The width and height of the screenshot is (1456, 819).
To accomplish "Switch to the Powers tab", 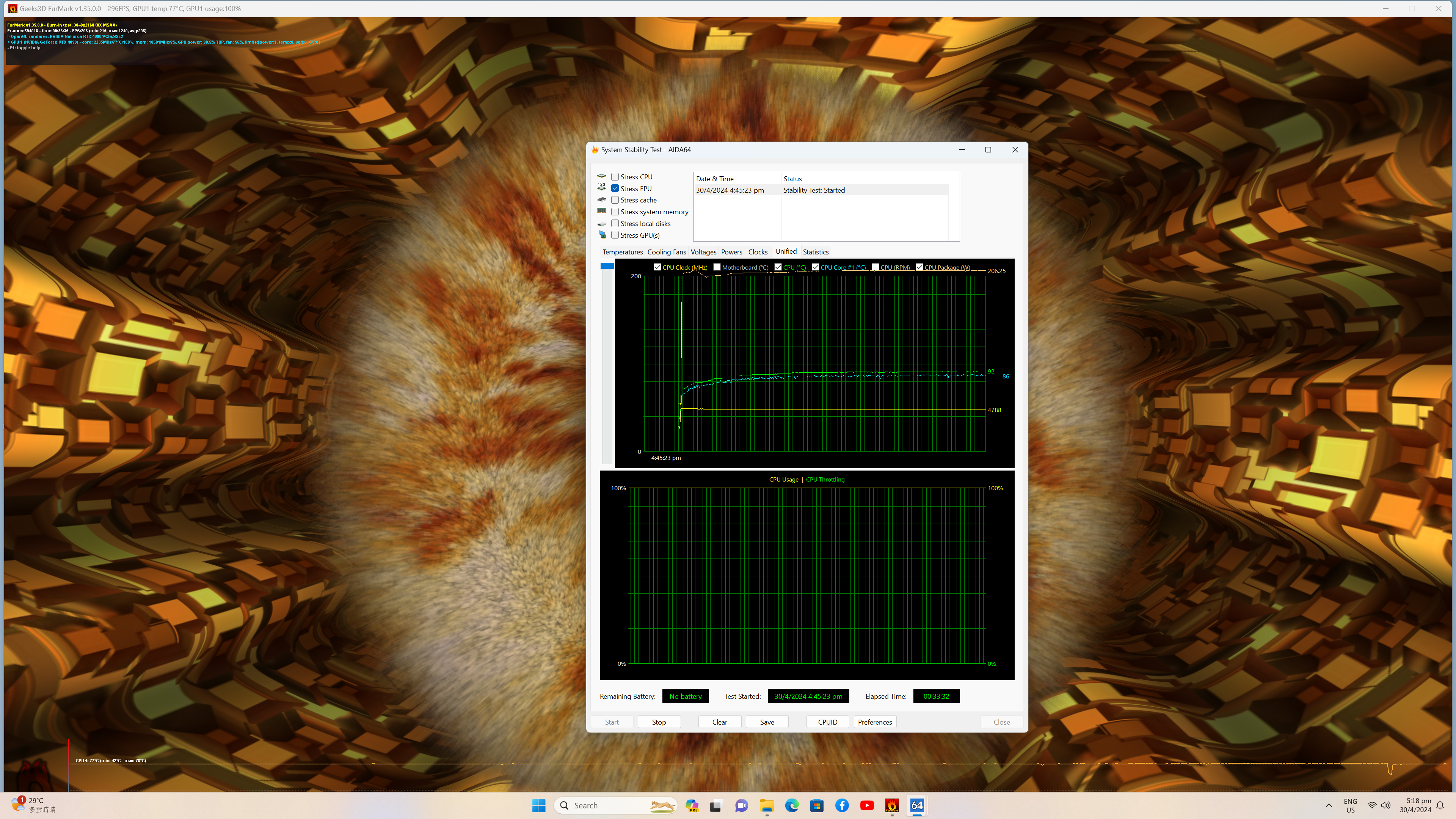I will 731,252.
